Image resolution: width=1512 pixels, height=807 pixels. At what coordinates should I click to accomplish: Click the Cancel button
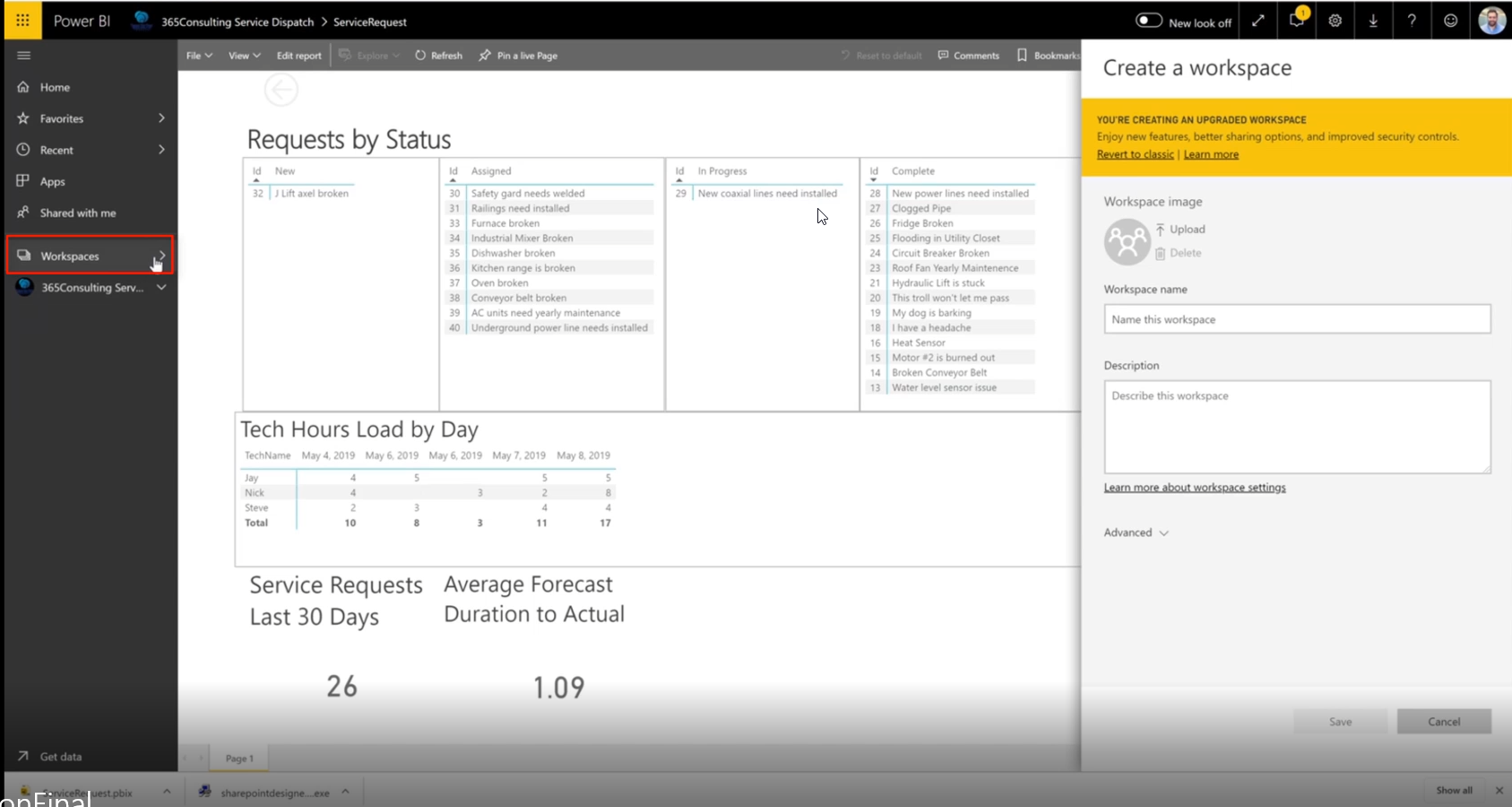(1444, 722)
